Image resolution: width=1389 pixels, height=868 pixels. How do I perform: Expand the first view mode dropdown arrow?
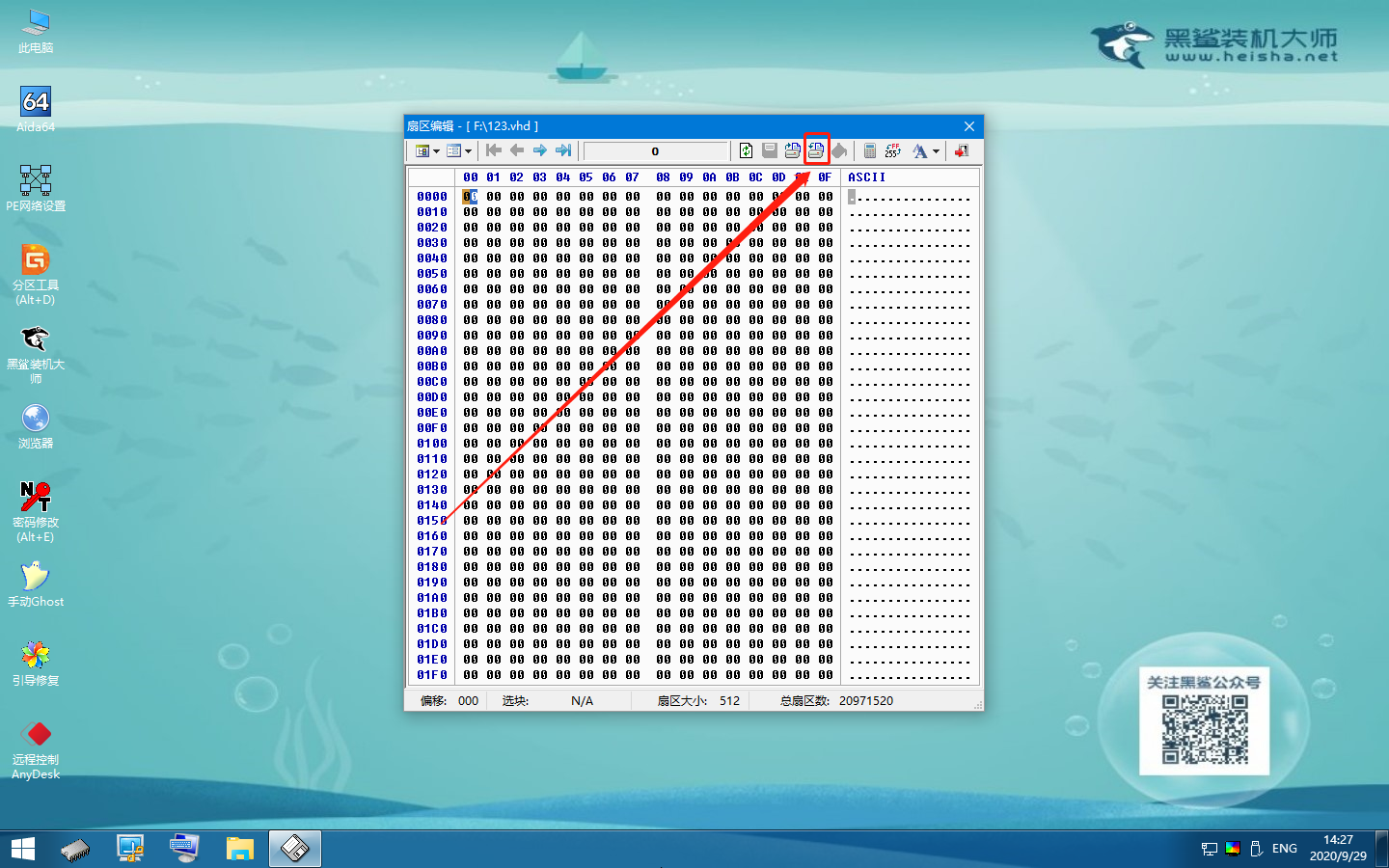[x=436, y=151]
